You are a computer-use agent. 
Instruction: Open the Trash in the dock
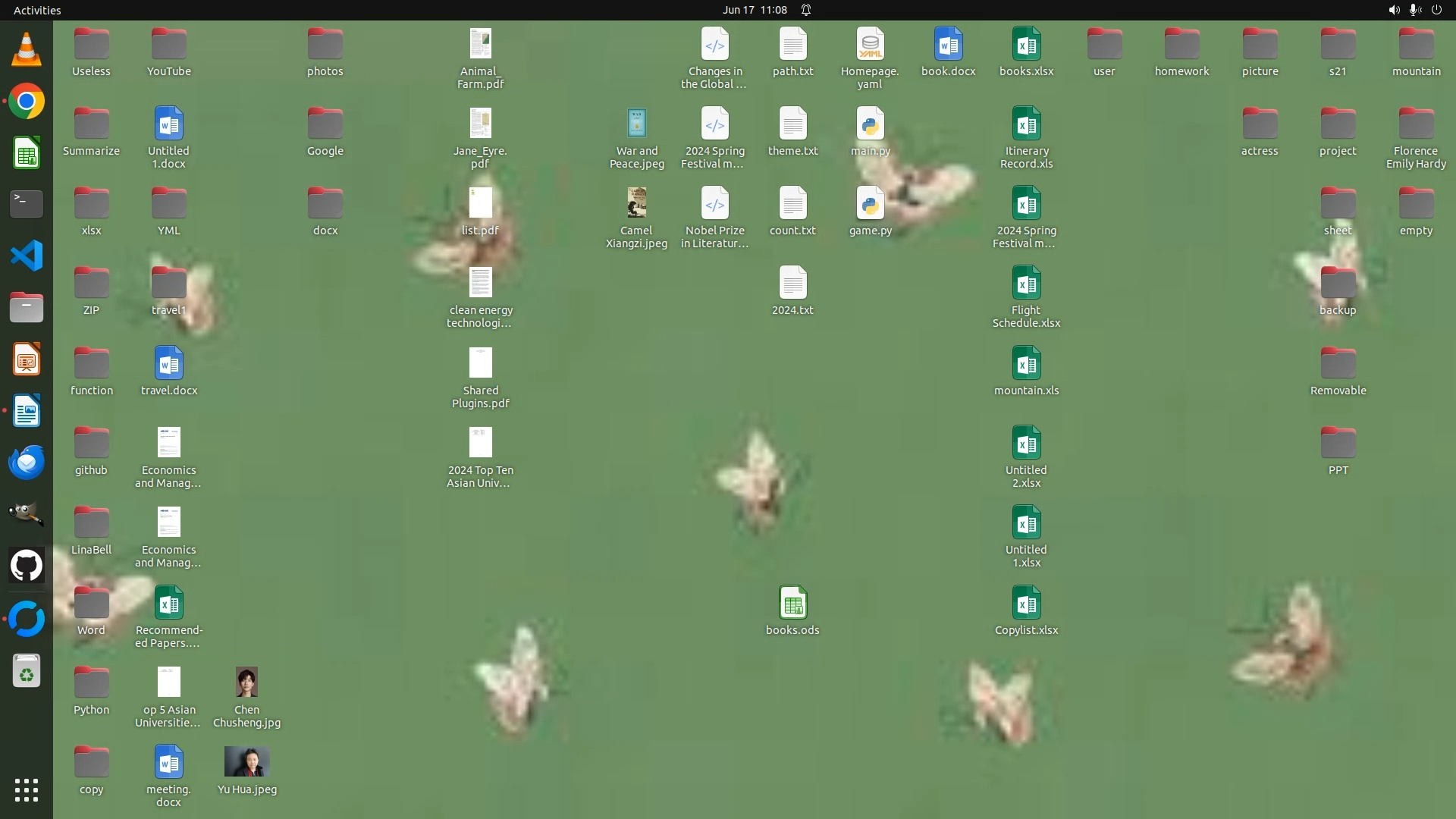click(x=27, y=671)
